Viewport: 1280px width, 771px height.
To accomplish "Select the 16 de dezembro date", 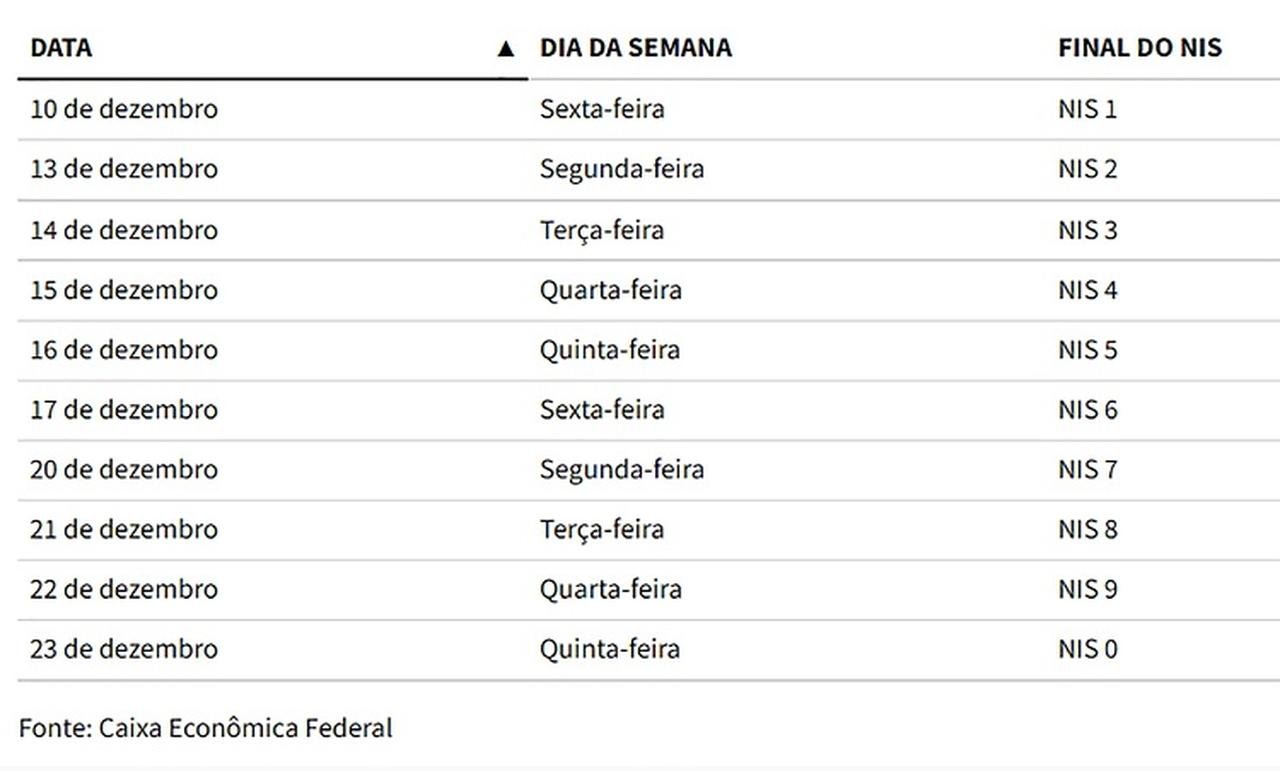I will (x=124, y=350).
